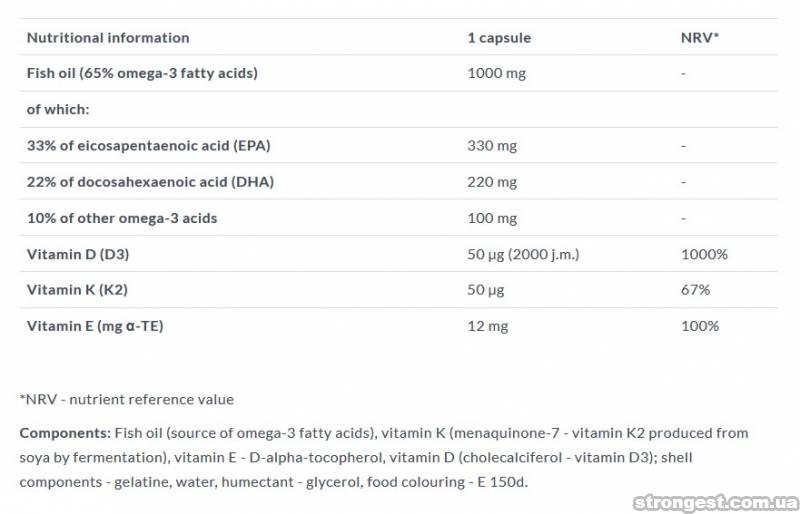
Task: Click the '*NRV - nutrient reference value' footnote
Action: 126,399
